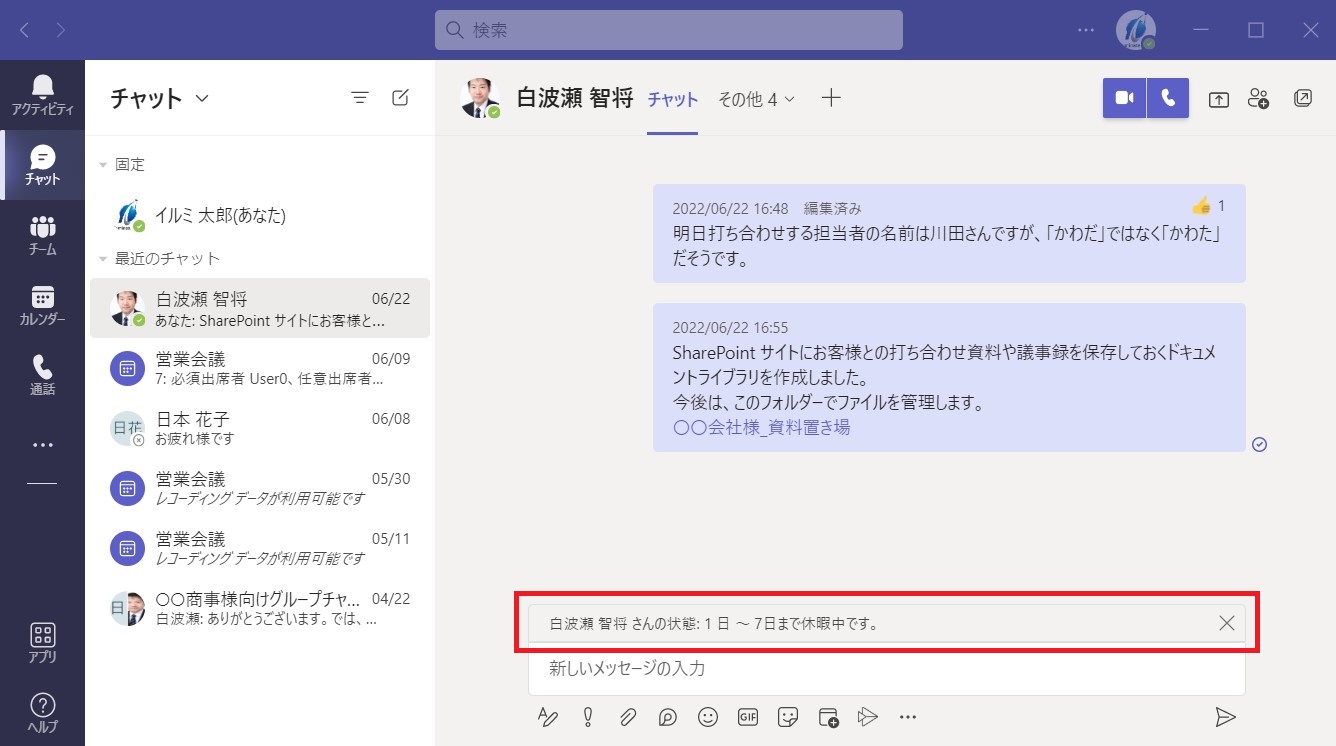This screenshot has height=746, width=1336.
Task: Pop out the chat into a new window
Action: coord(1302,98)
